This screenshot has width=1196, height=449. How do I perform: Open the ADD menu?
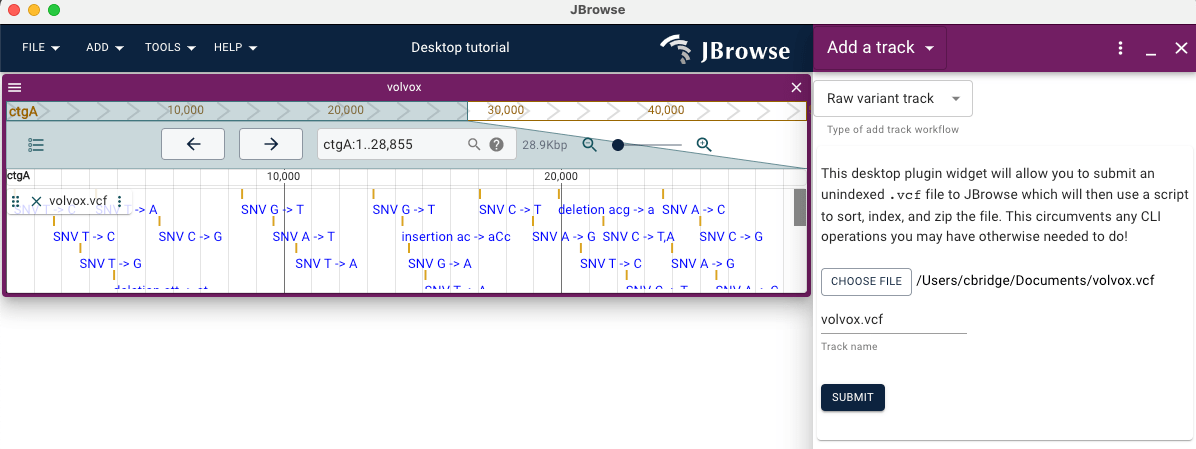(x=105, y=47)
